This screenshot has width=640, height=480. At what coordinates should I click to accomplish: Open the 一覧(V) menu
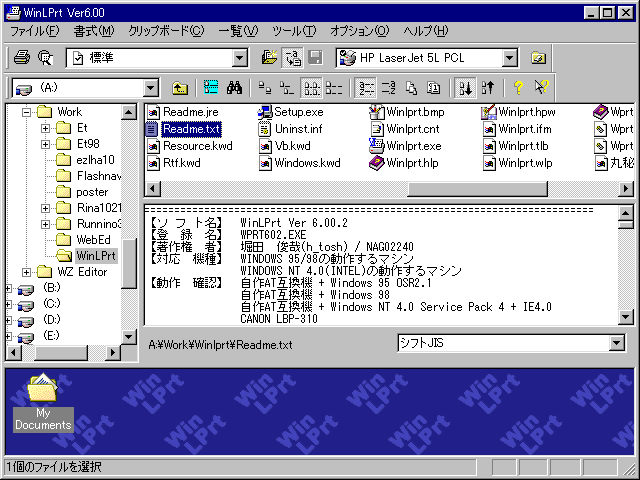tap(238, 31)
